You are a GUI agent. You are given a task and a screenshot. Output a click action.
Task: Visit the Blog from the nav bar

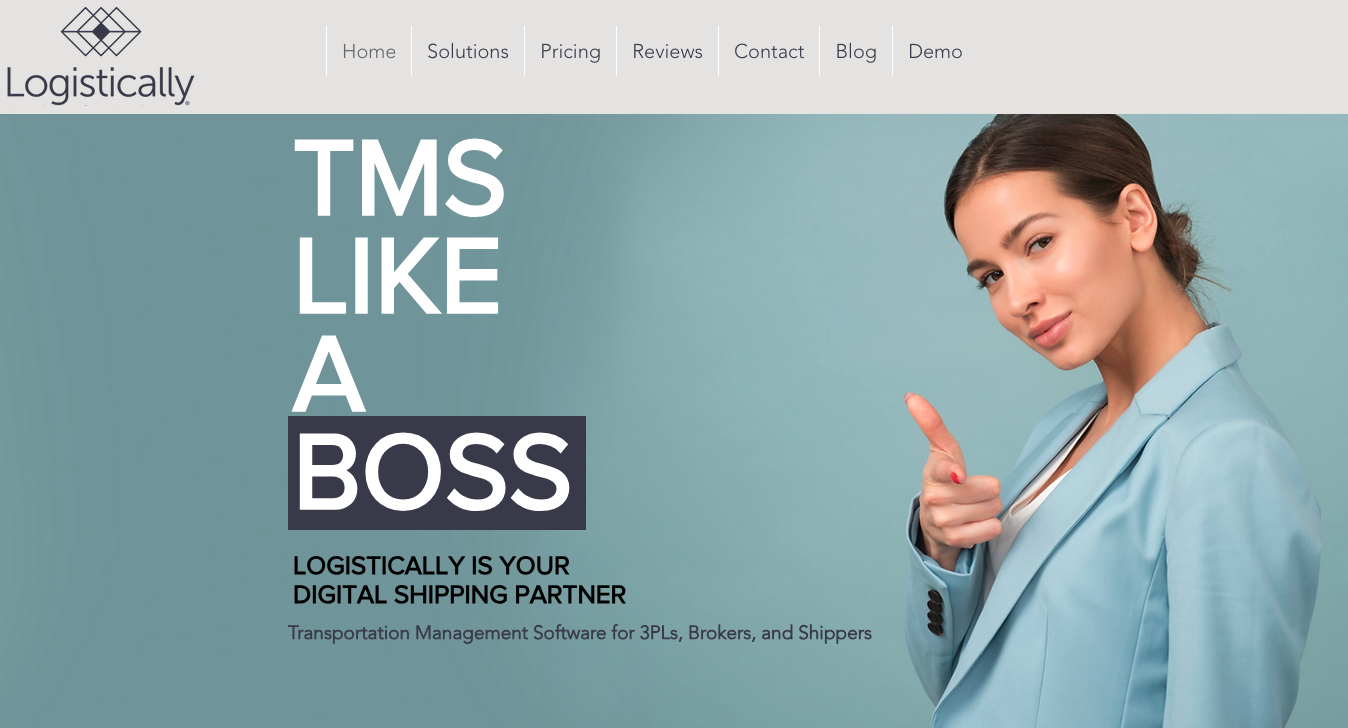point(856,51)
